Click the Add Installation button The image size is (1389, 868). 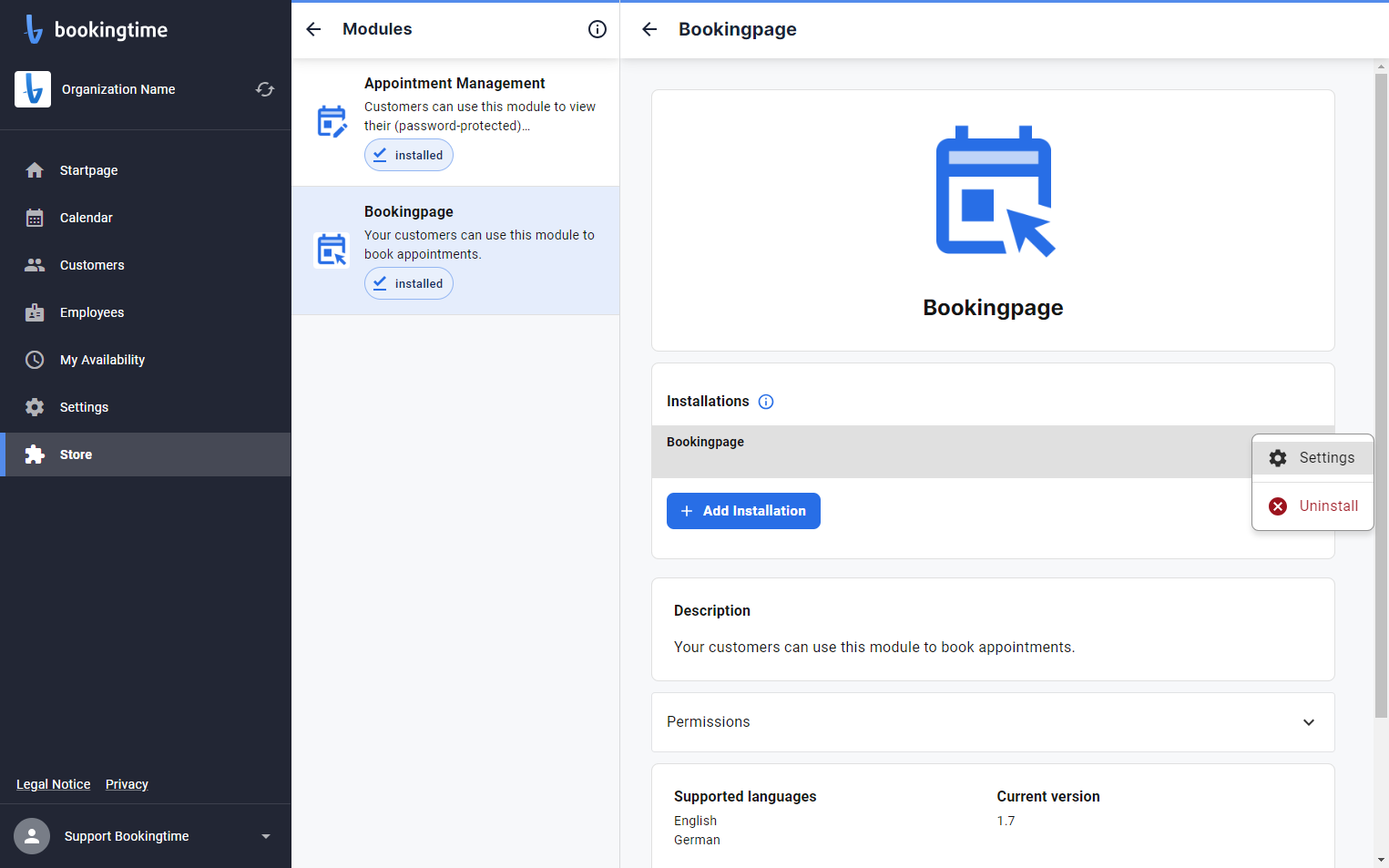click(x=743, y=511)
